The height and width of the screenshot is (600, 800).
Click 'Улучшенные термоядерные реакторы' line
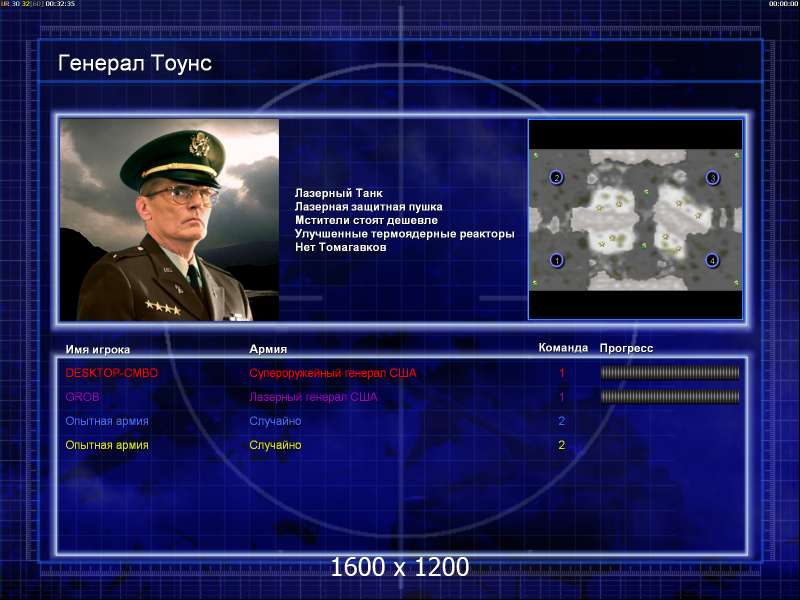point(405,234)
